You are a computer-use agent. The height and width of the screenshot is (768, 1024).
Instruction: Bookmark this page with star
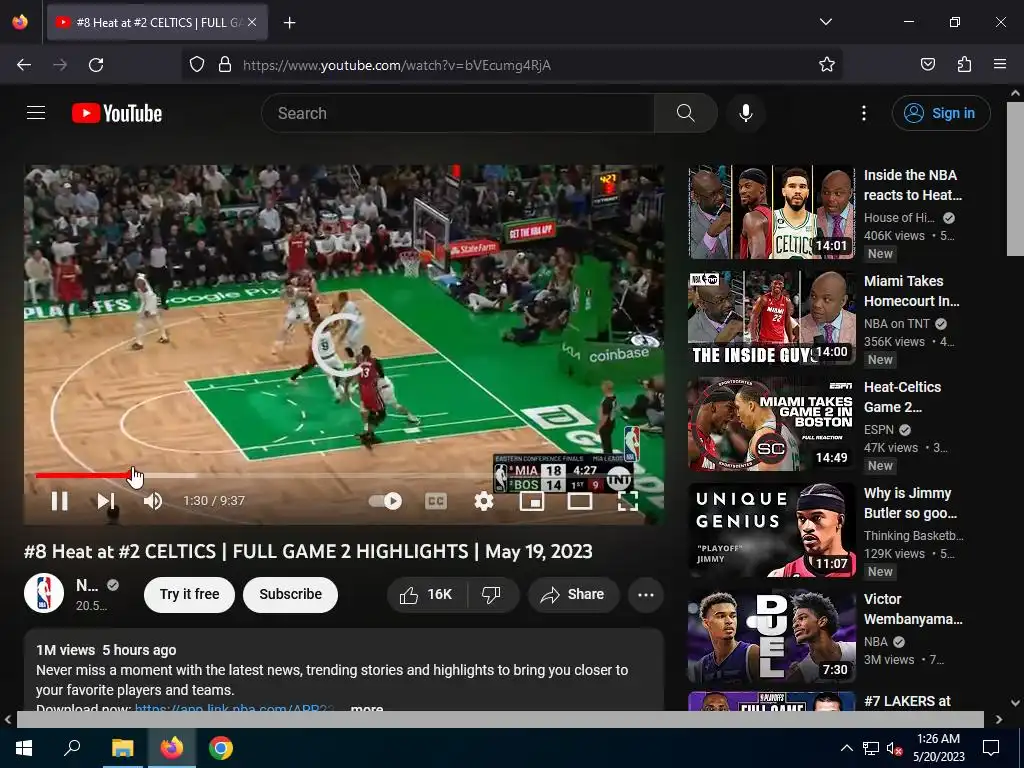click(x=827, y=65)
